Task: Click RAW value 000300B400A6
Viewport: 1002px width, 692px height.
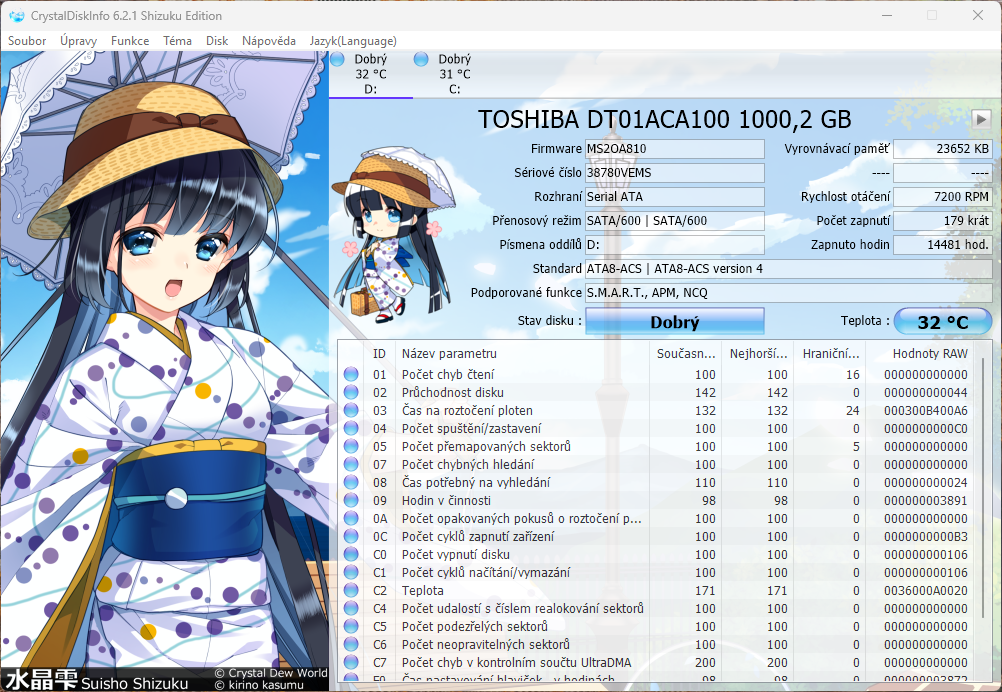Action: pyautogui.click(x=926, y=410)
